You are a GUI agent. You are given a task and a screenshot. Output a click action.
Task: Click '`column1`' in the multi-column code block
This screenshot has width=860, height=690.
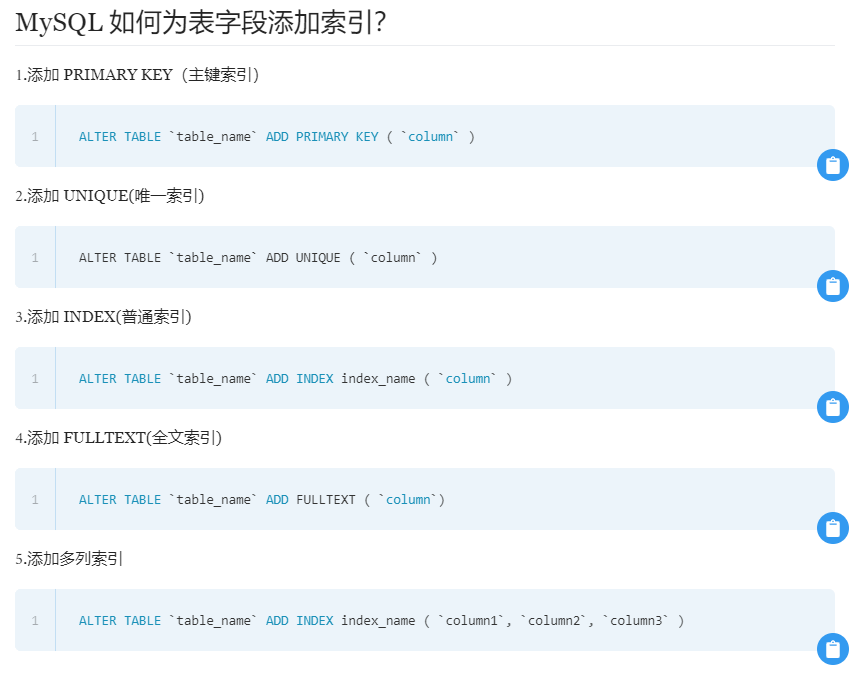pos(472,621)
